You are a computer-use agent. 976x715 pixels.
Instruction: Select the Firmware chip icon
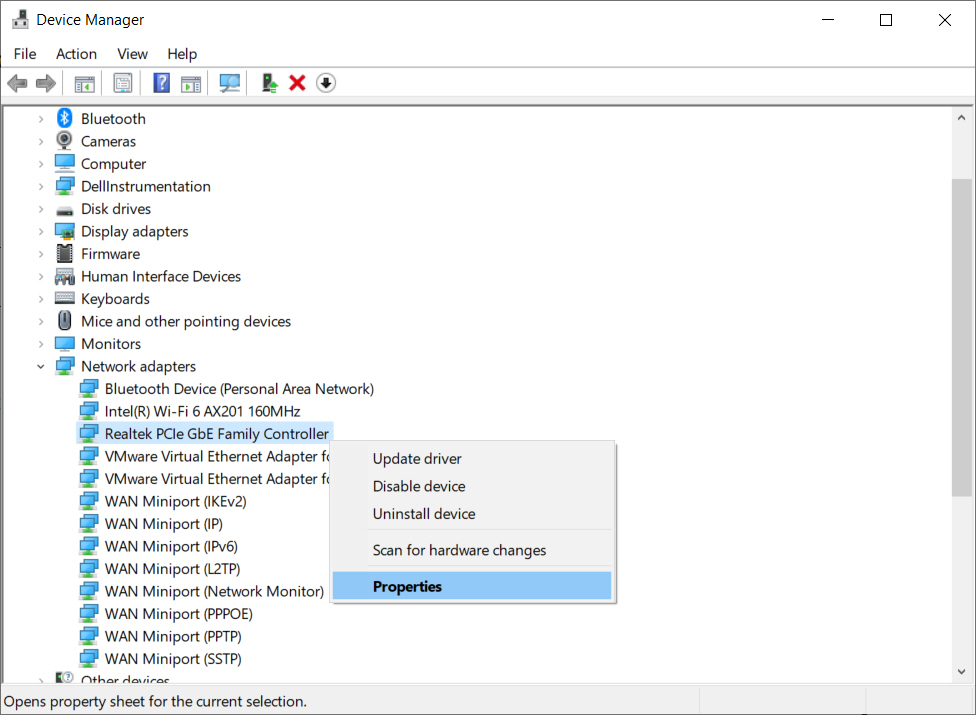point(65,253)
